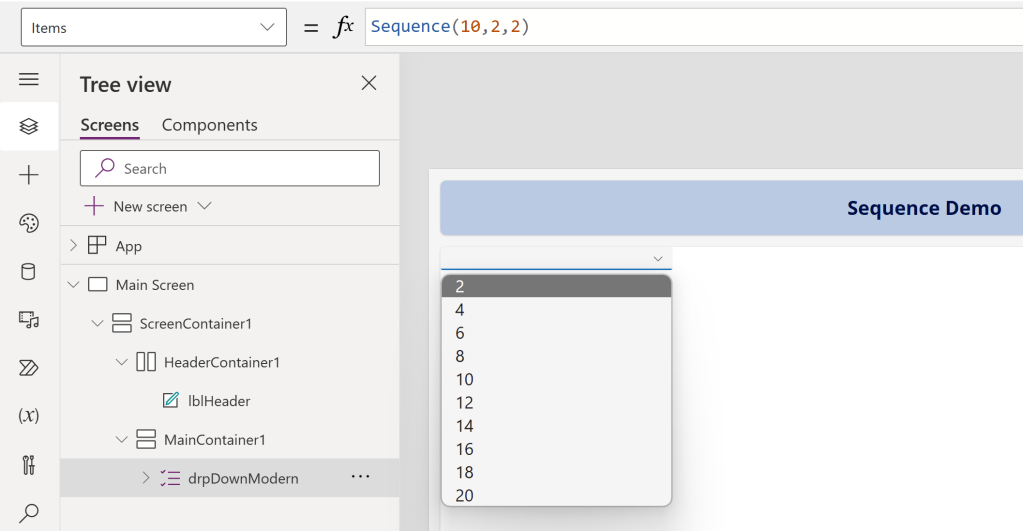Open the hamburger menu icon
The image size is (1023, 531).
coord(29,79)
